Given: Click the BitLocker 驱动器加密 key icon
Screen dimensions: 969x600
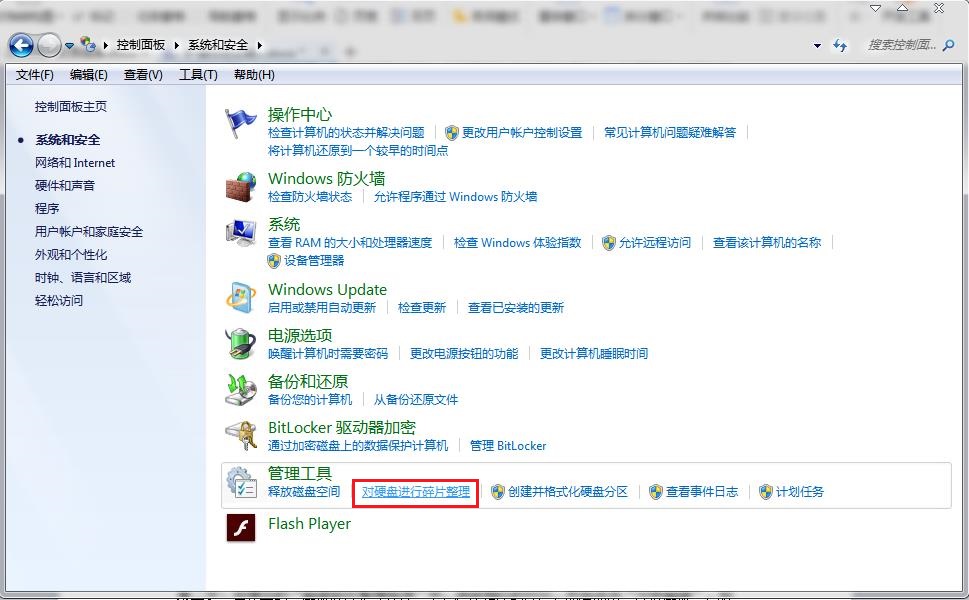Looking at the screenshot, I should 241,436.
